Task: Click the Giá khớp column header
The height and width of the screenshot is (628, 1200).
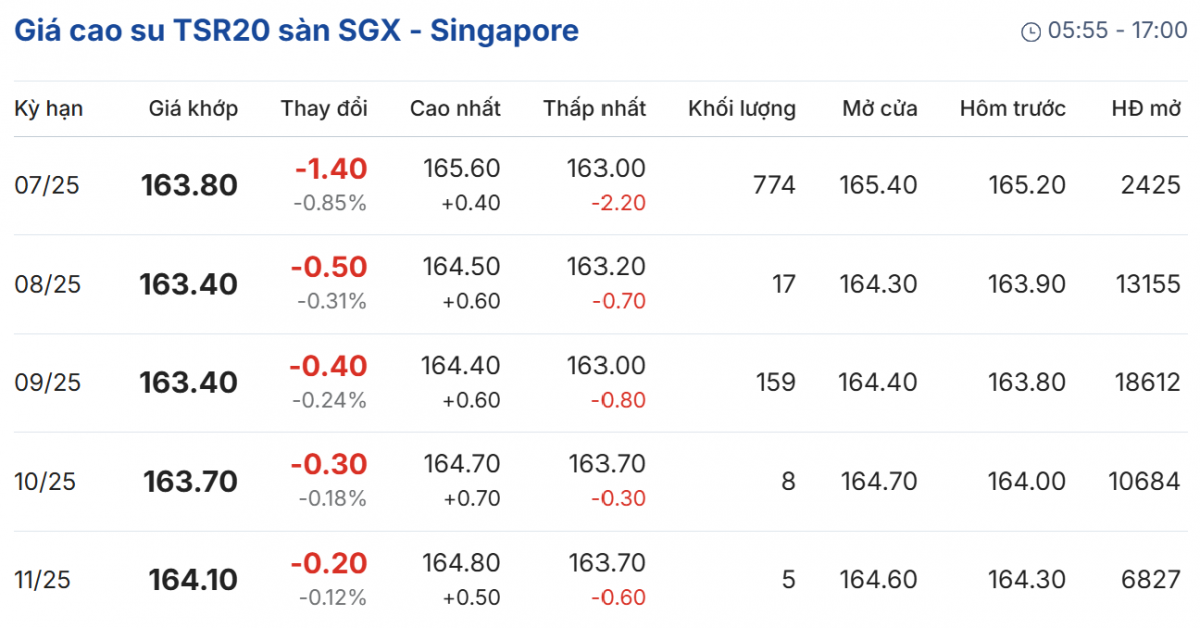Action: click(x=193, y=109)
